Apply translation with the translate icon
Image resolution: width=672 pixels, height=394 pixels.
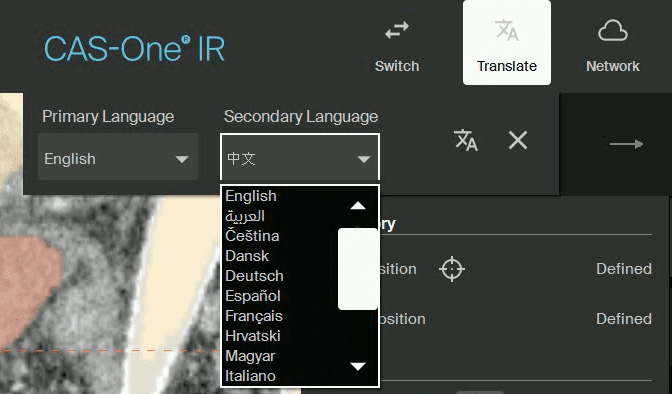click(466, 140)
